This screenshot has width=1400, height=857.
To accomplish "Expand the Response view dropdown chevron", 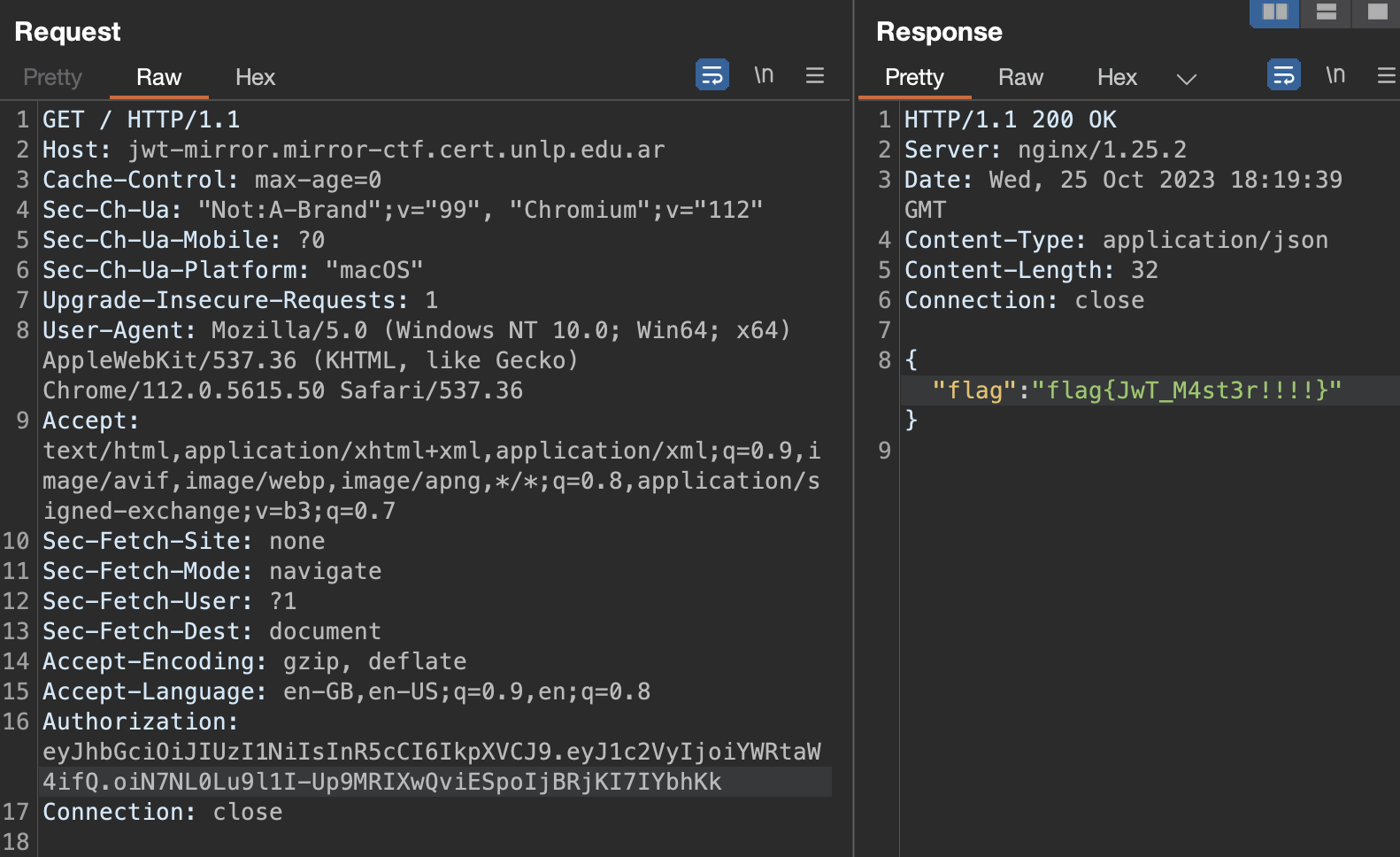I will (1186, 79).
